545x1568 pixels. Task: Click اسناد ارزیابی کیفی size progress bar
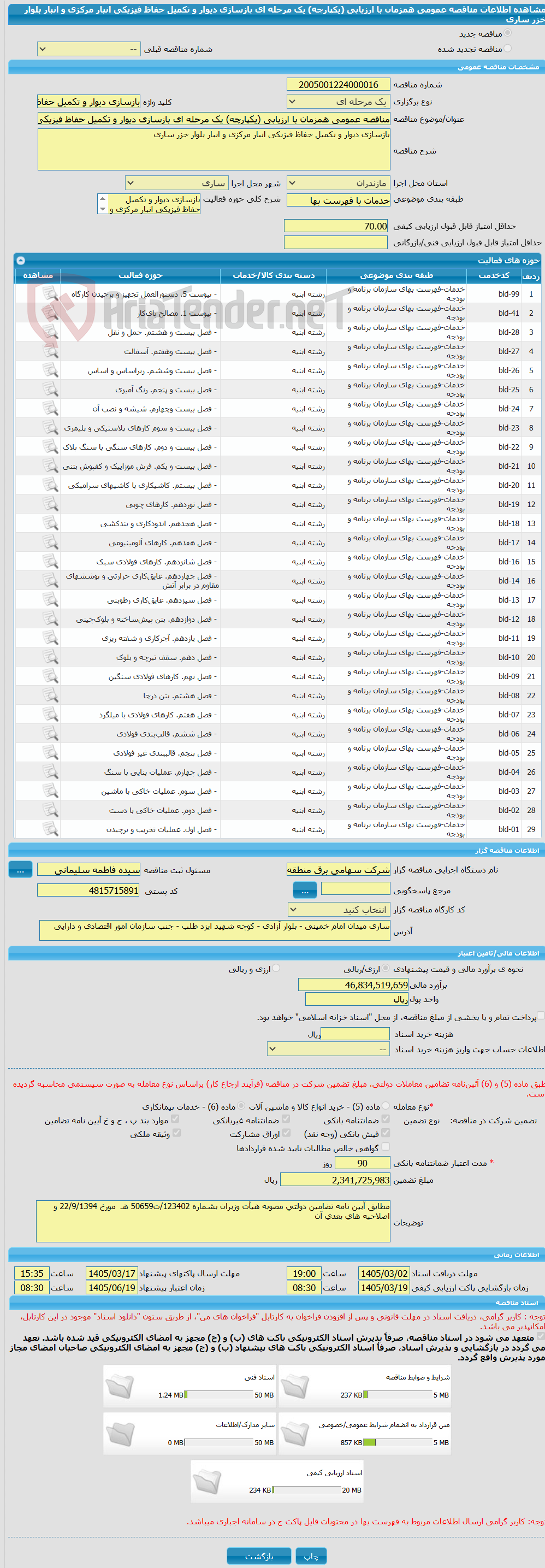click(306, 1489)
